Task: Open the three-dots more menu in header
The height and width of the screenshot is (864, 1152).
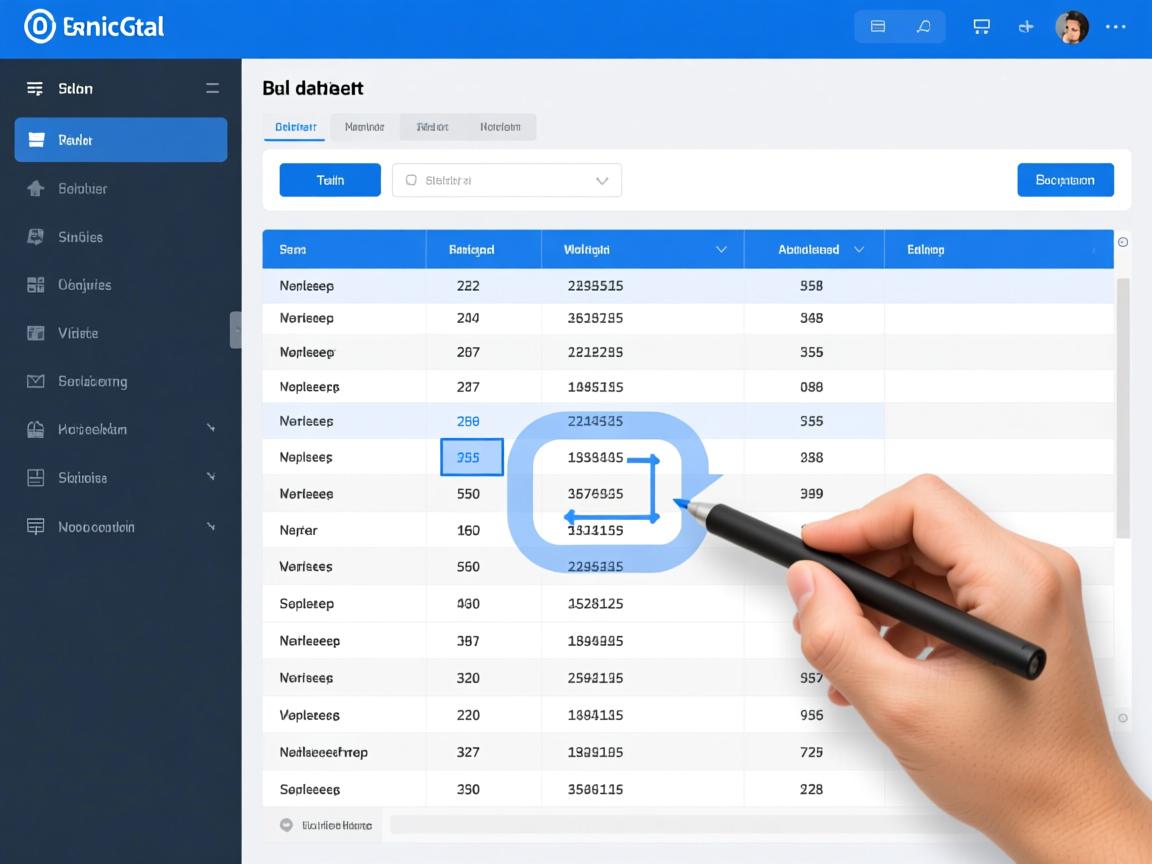Action: [1116, 27]
